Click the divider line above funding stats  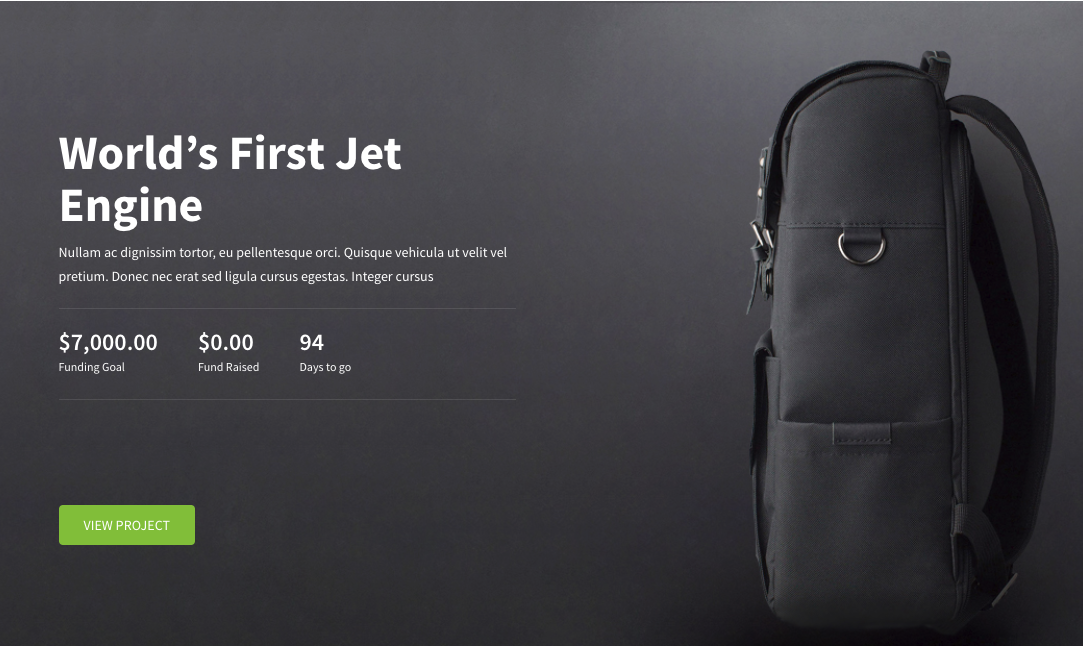287,308
